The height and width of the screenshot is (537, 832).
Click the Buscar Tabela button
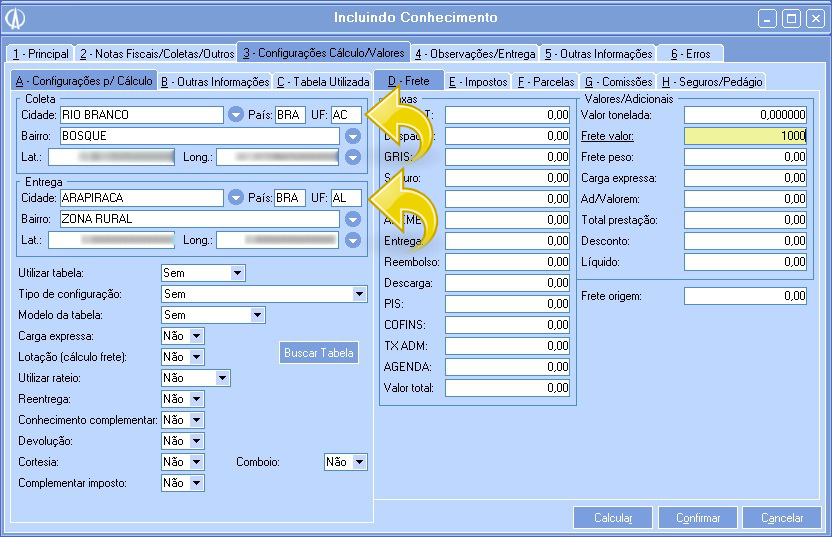pyautogui.click(x=318, y=353)
